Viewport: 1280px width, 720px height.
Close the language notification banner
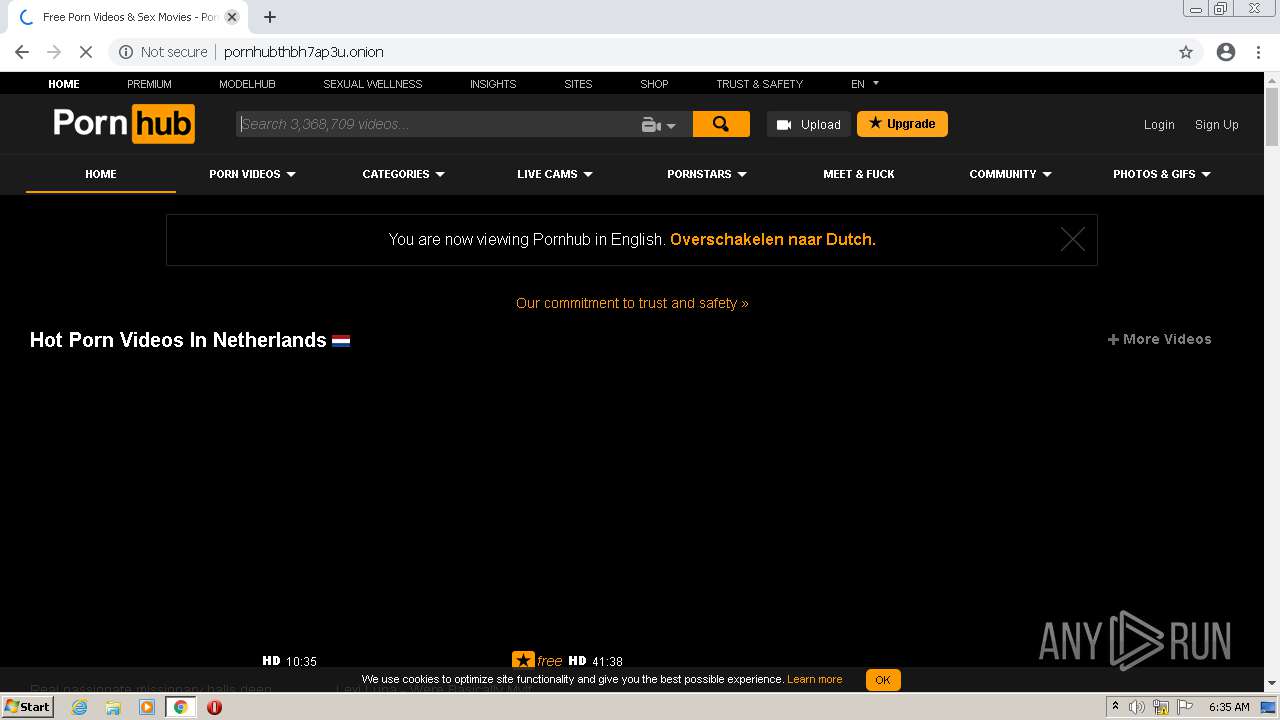point(1073,239)
